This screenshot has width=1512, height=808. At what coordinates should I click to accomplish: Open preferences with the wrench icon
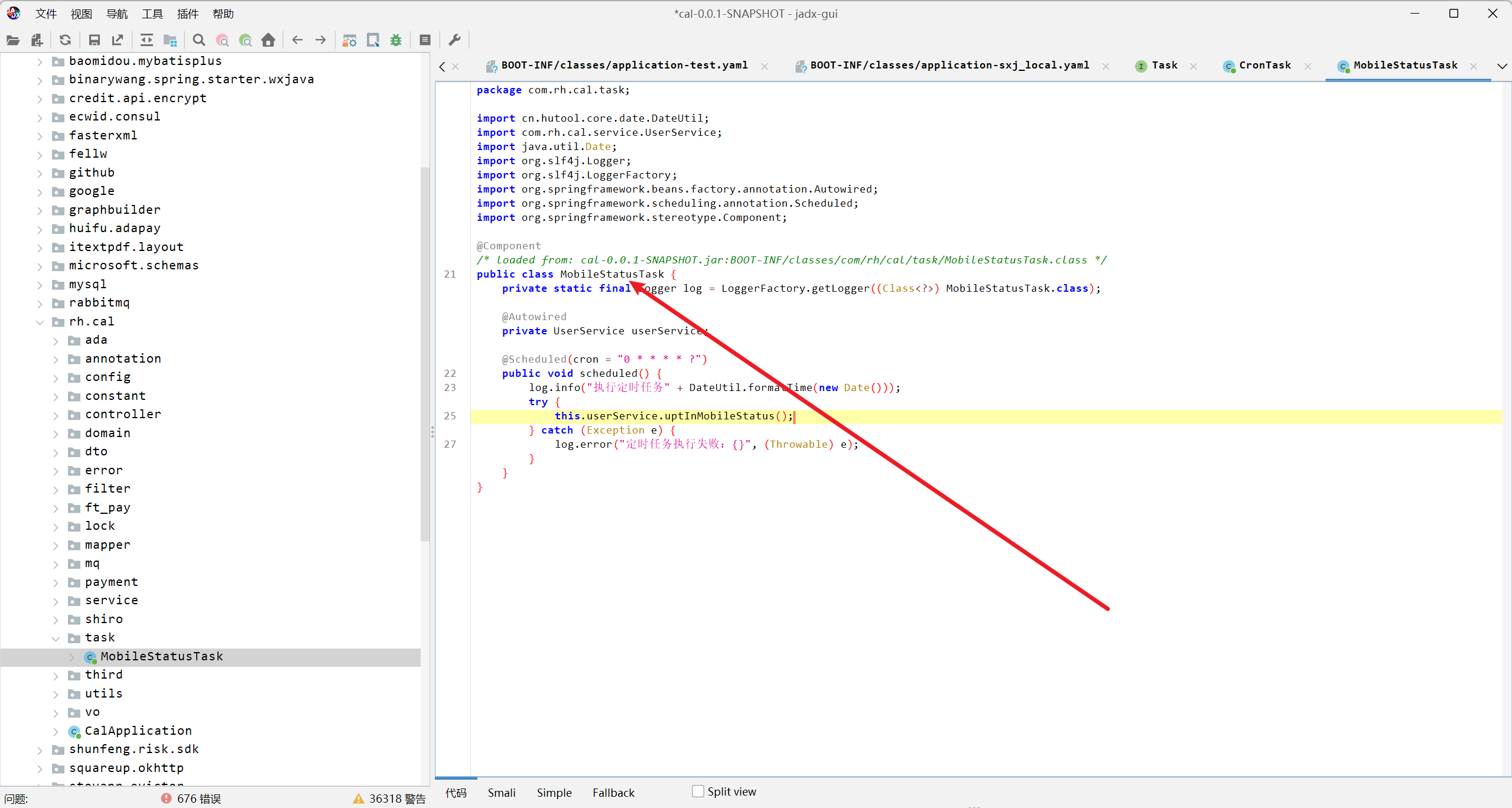click(x=454, y=40)
